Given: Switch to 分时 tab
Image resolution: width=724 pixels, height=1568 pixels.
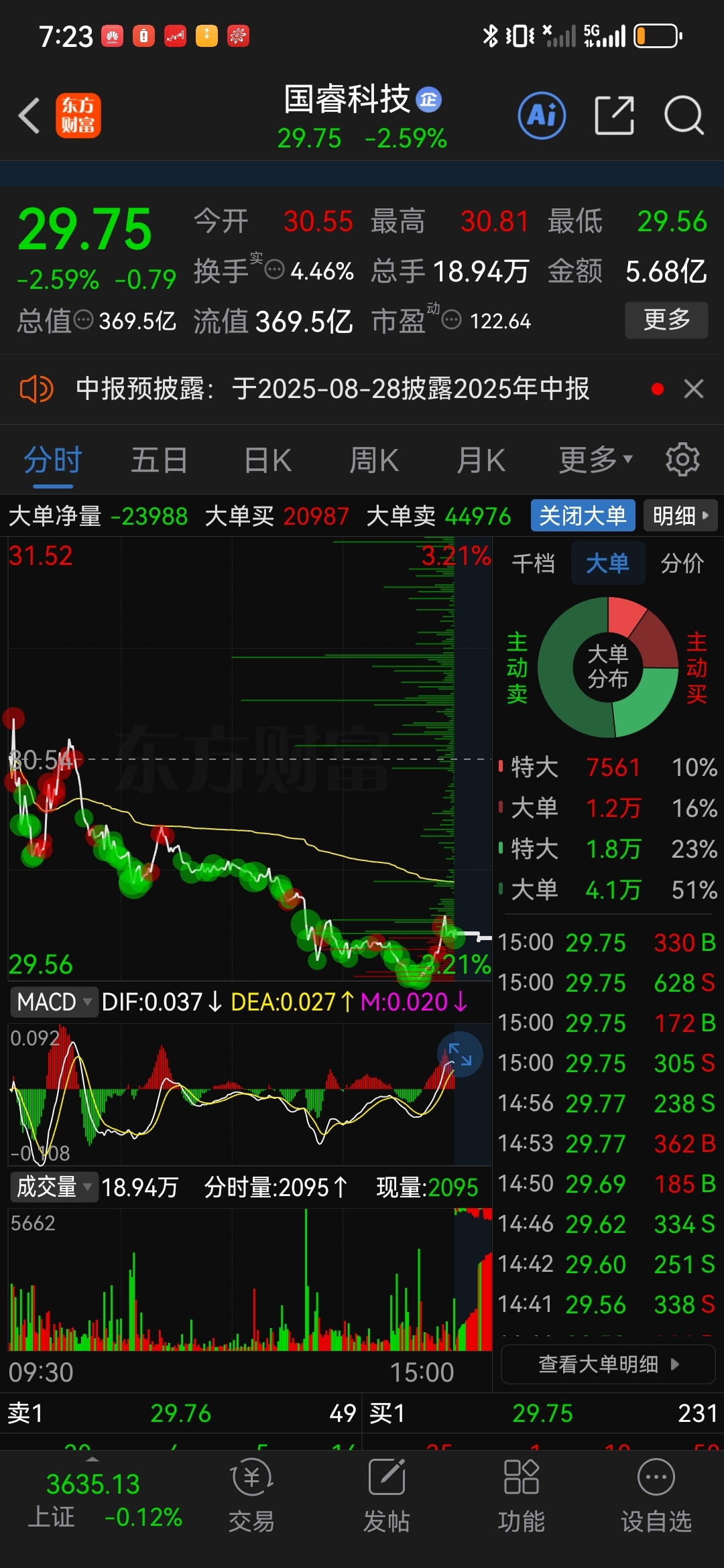Looking at the screenshot, I should pyautogui.click(x=52, y=460).
